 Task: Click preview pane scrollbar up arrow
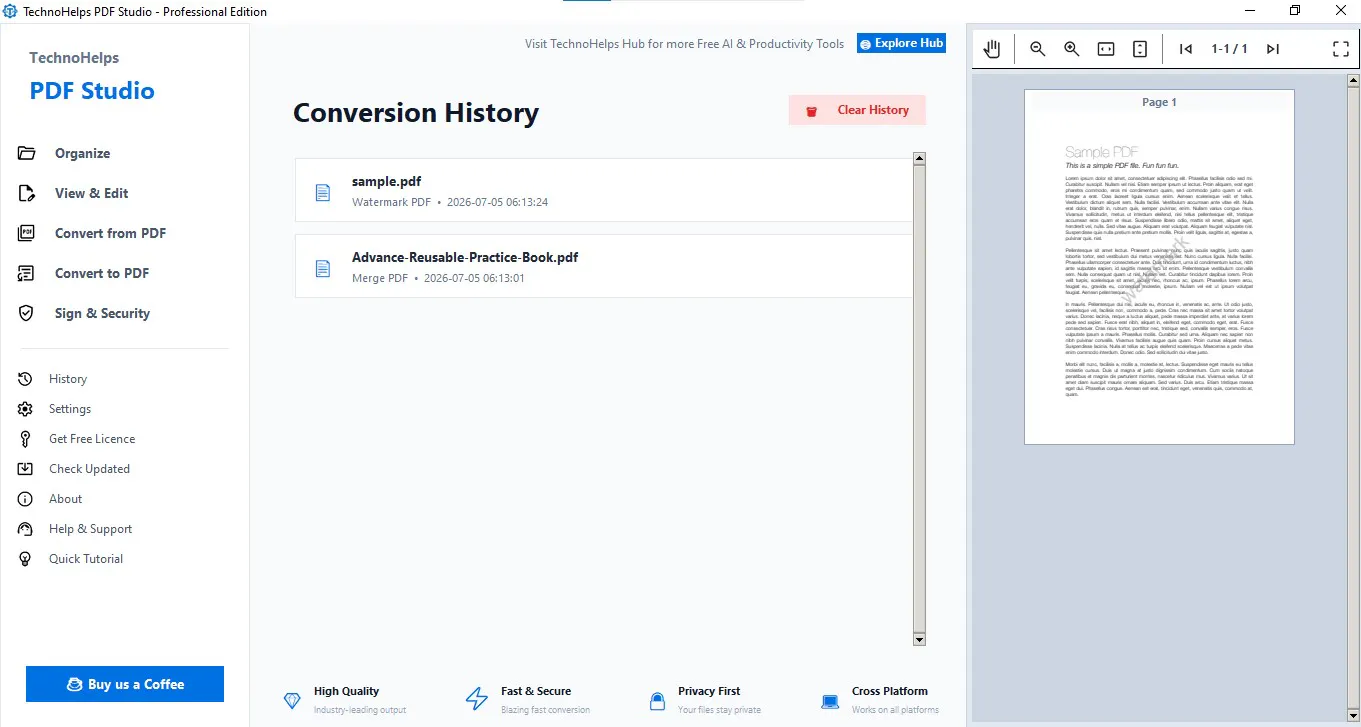(x=1354, y=80)
